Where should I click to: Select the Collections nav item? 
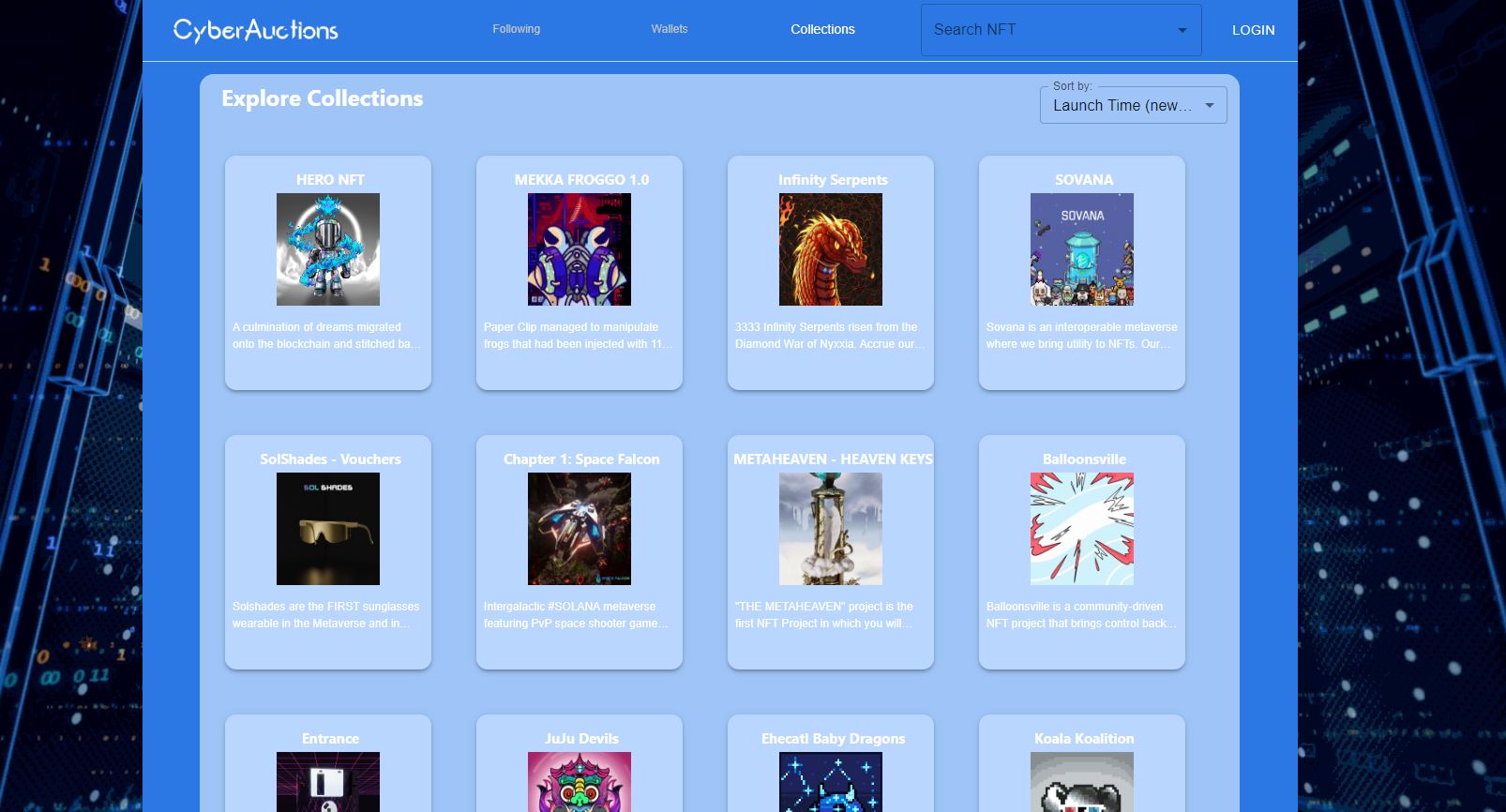822,29
